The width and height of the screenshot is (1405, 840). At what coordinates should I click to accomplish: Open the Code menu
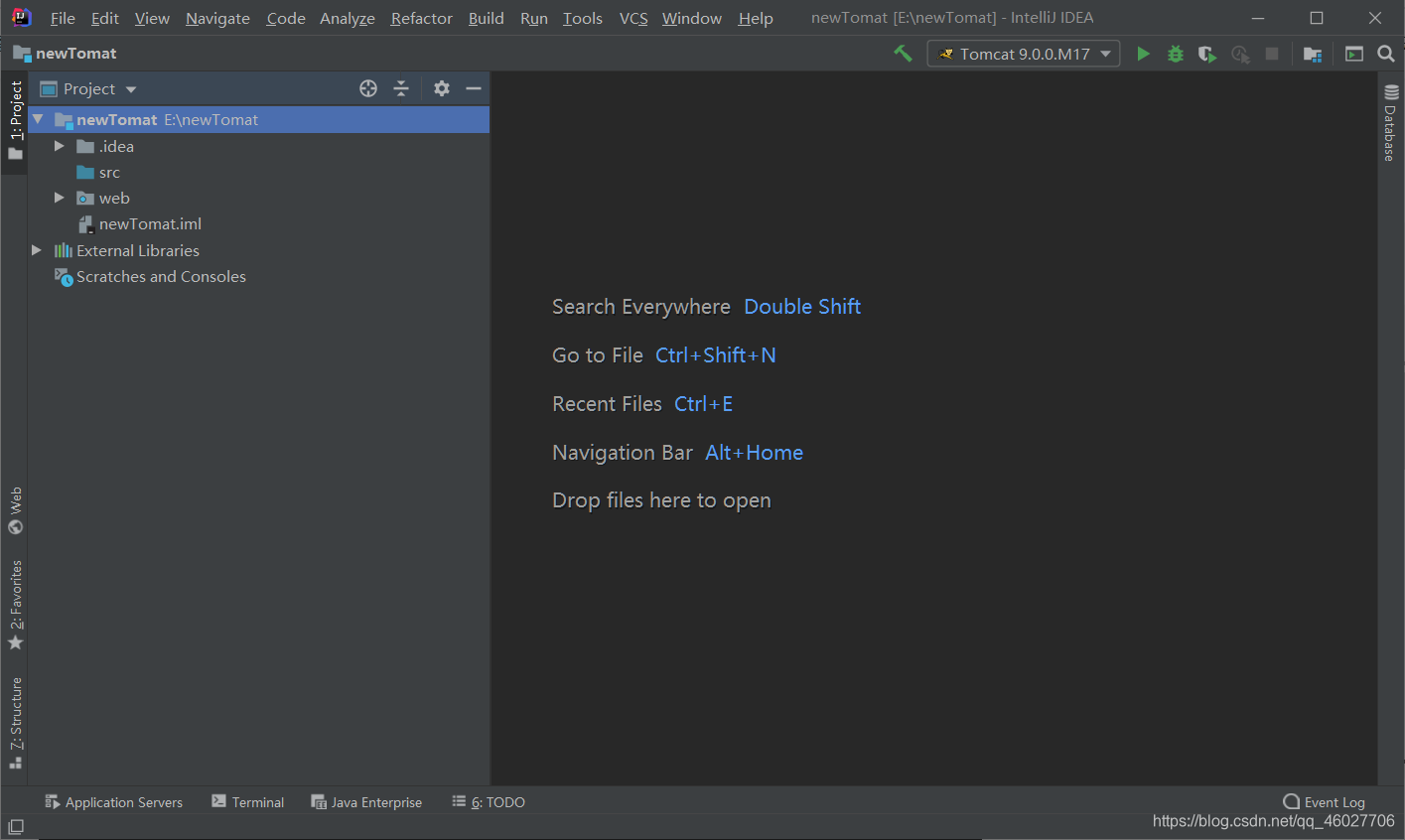coord(286,18)
